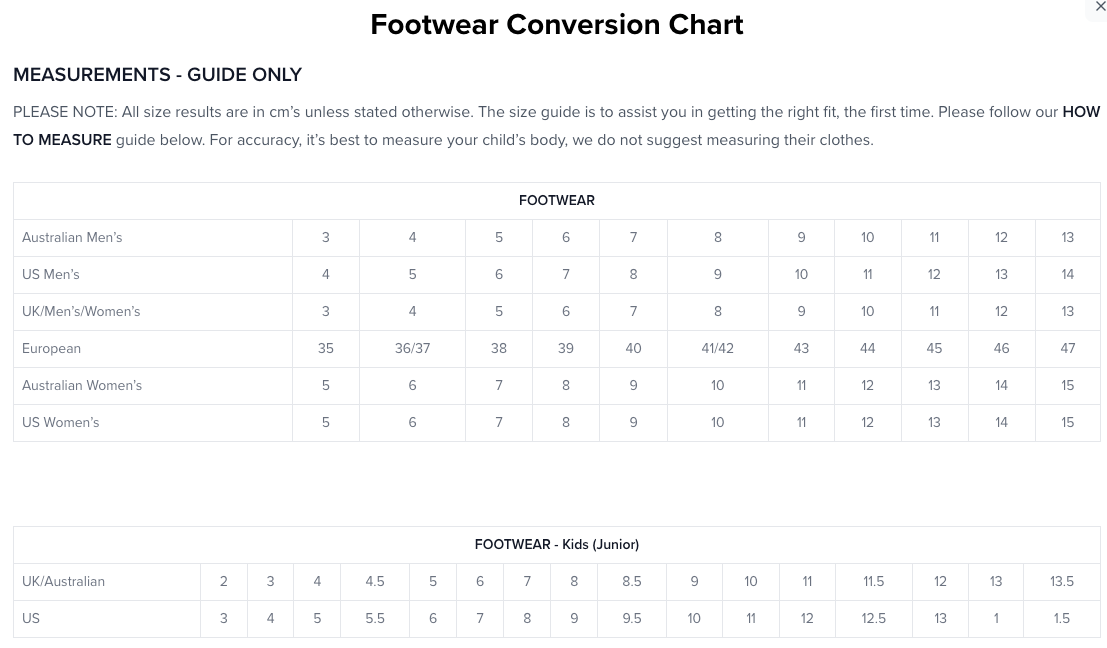Click the MEASUREMENTS - GUIDE ONLY heading

pos(157,75)
